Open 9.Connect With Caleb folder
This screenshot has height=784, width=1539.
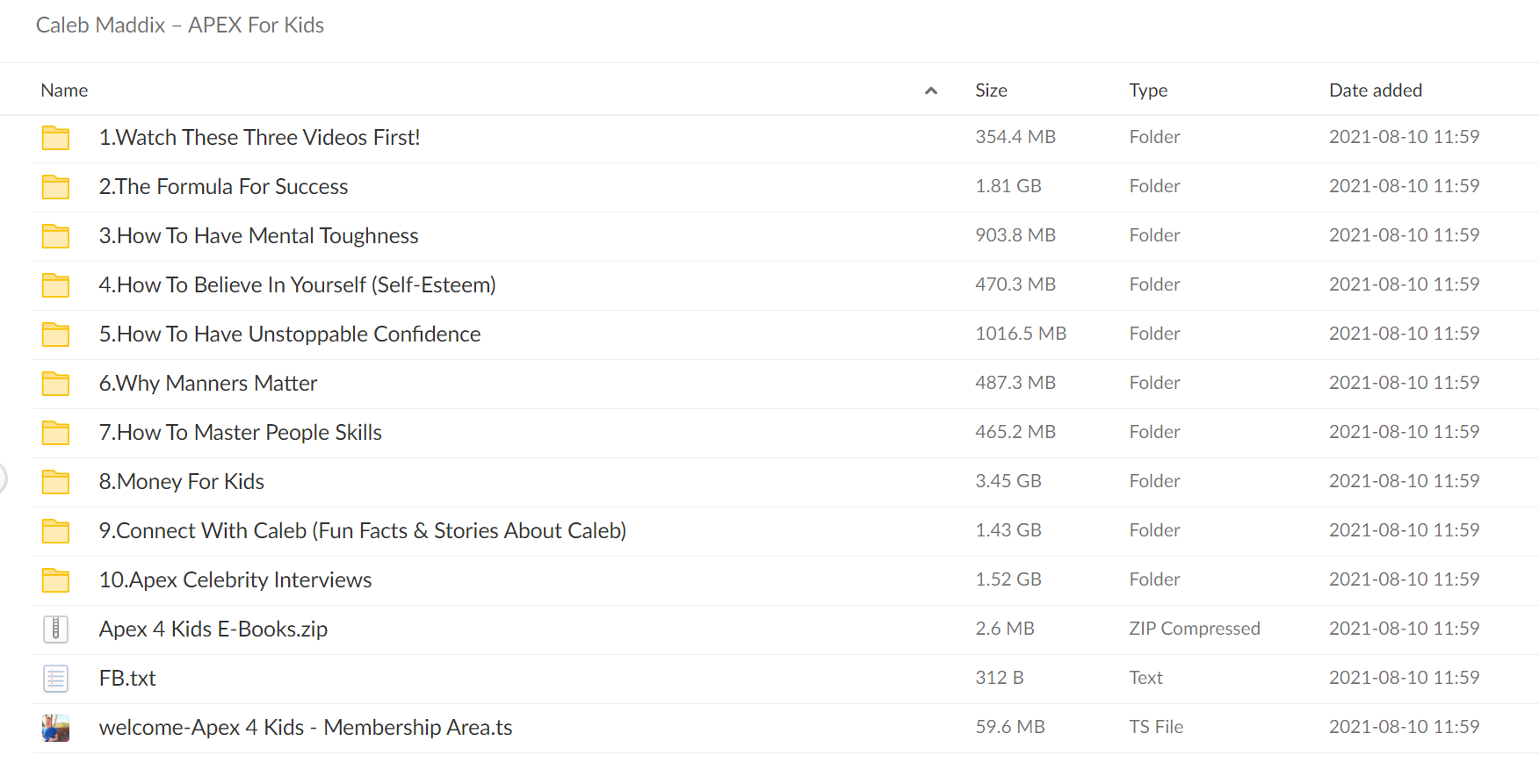tap(362, 531)
